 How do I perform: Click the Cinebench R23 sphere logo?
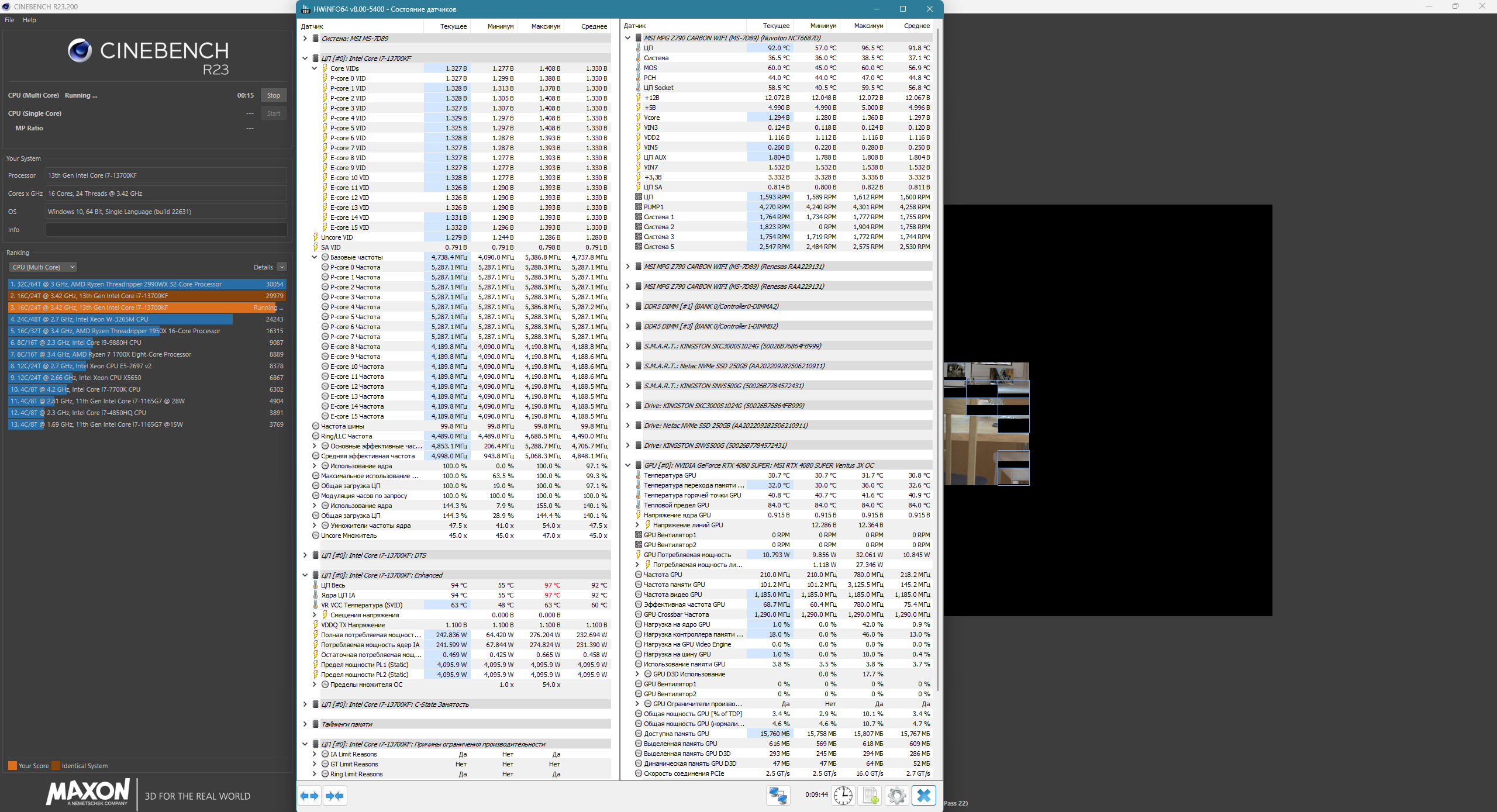pyautogui.click(x=80, y=51)
